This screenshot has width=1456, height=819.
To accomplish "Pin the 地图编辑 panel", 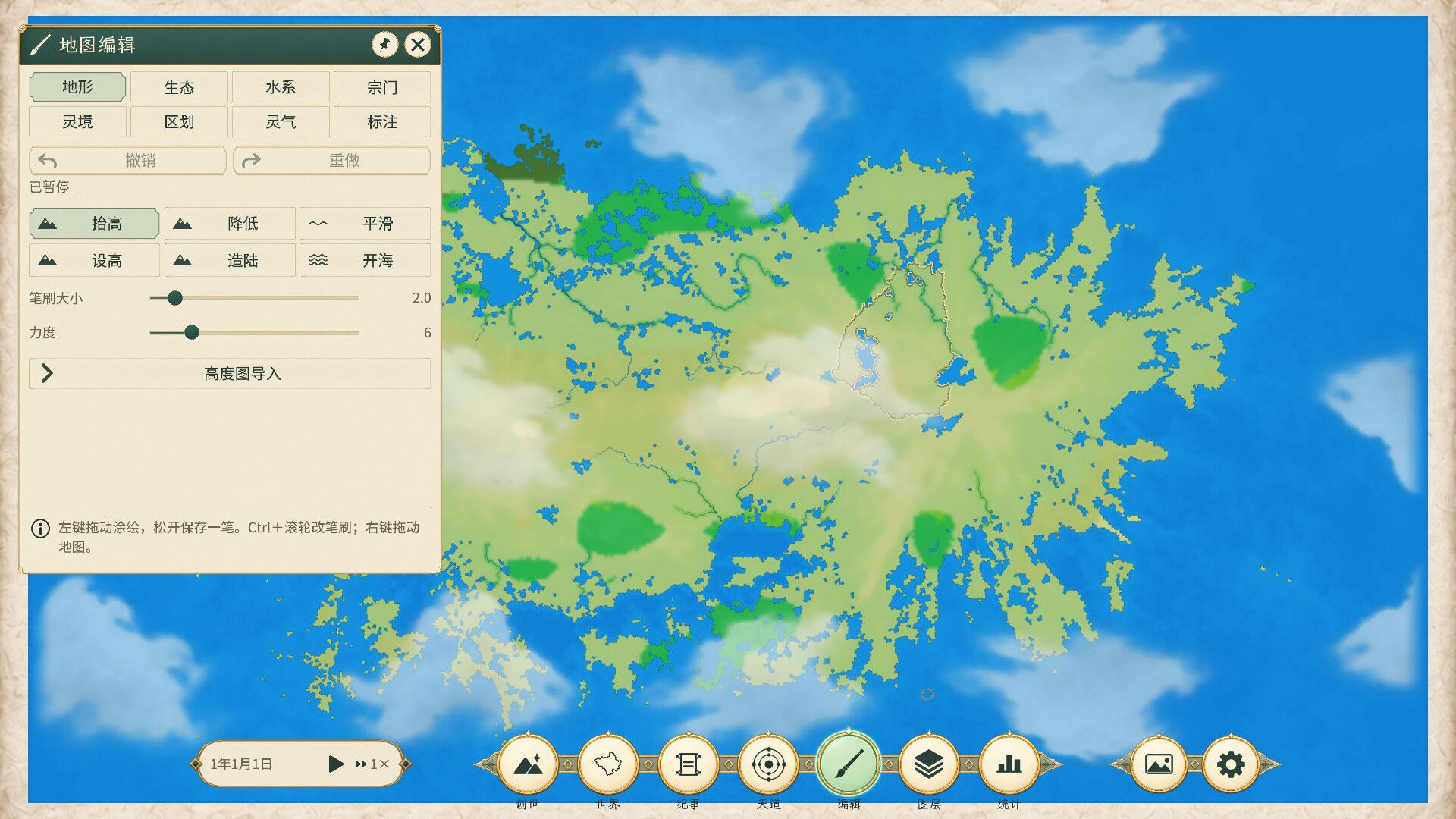I will point(385,45).
